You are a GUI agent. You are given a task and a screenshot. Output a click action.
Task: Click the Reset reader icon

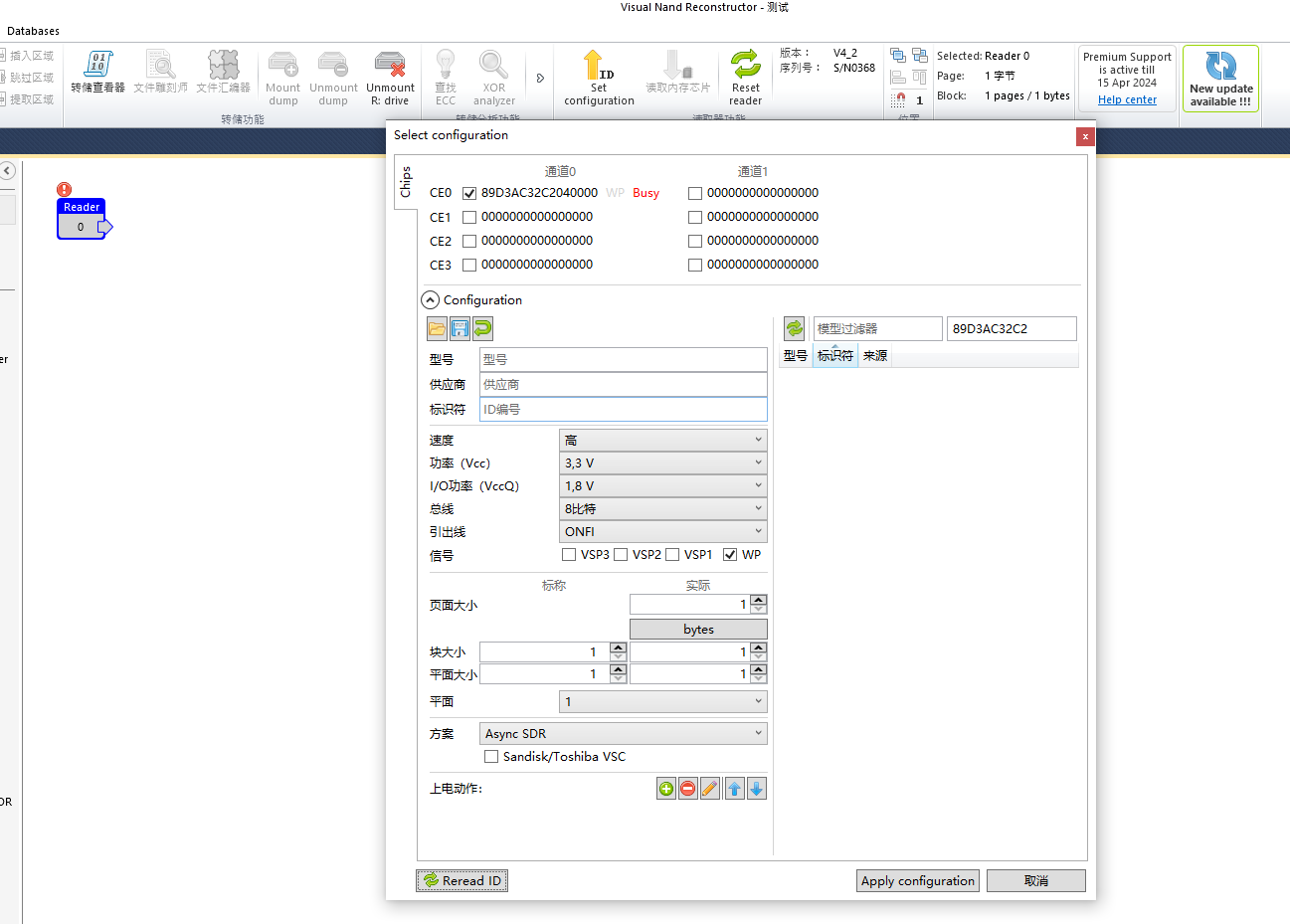746,78
